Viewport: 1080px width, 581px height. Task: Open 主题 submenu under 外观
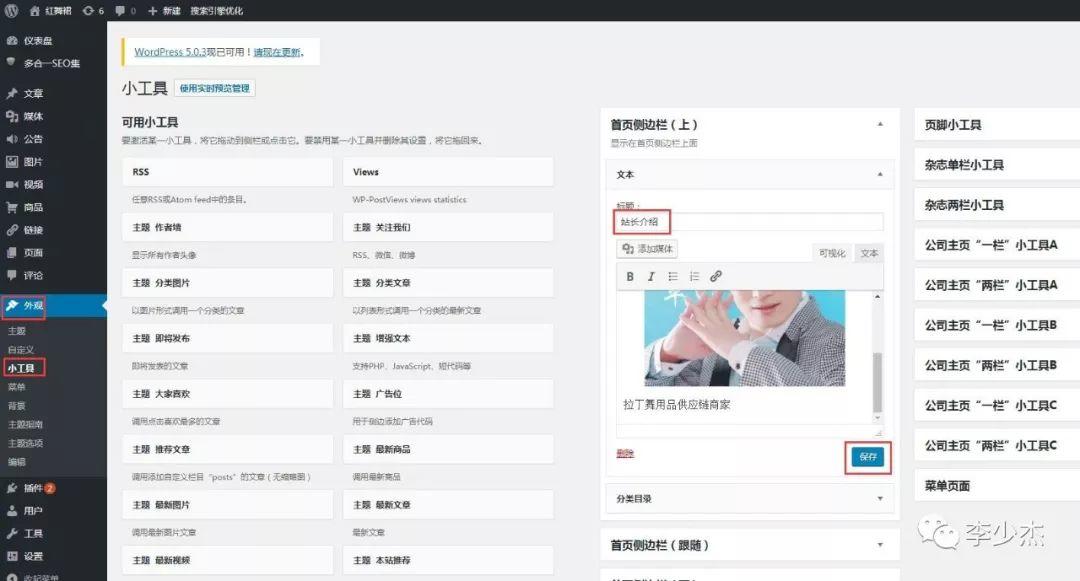coord(17,330)
